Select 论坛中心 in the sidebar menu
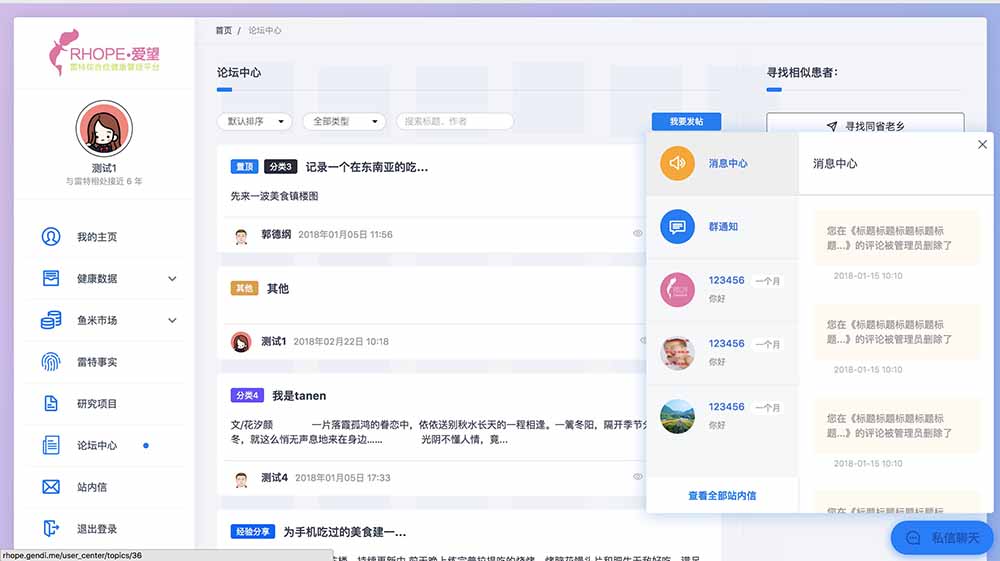This screenshot has width=1000, height=561. [97, 446]
